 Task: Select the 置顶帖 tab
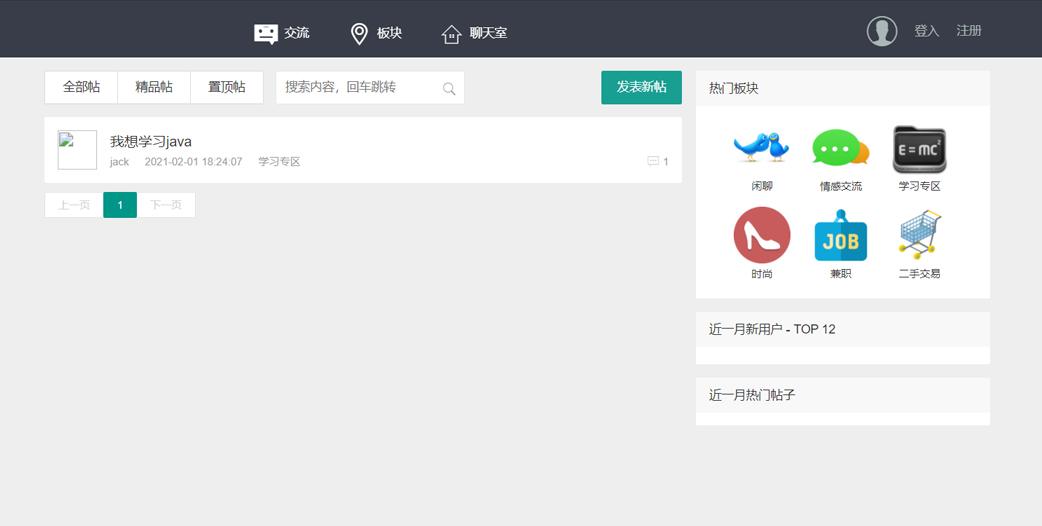(x=227, y=87)
